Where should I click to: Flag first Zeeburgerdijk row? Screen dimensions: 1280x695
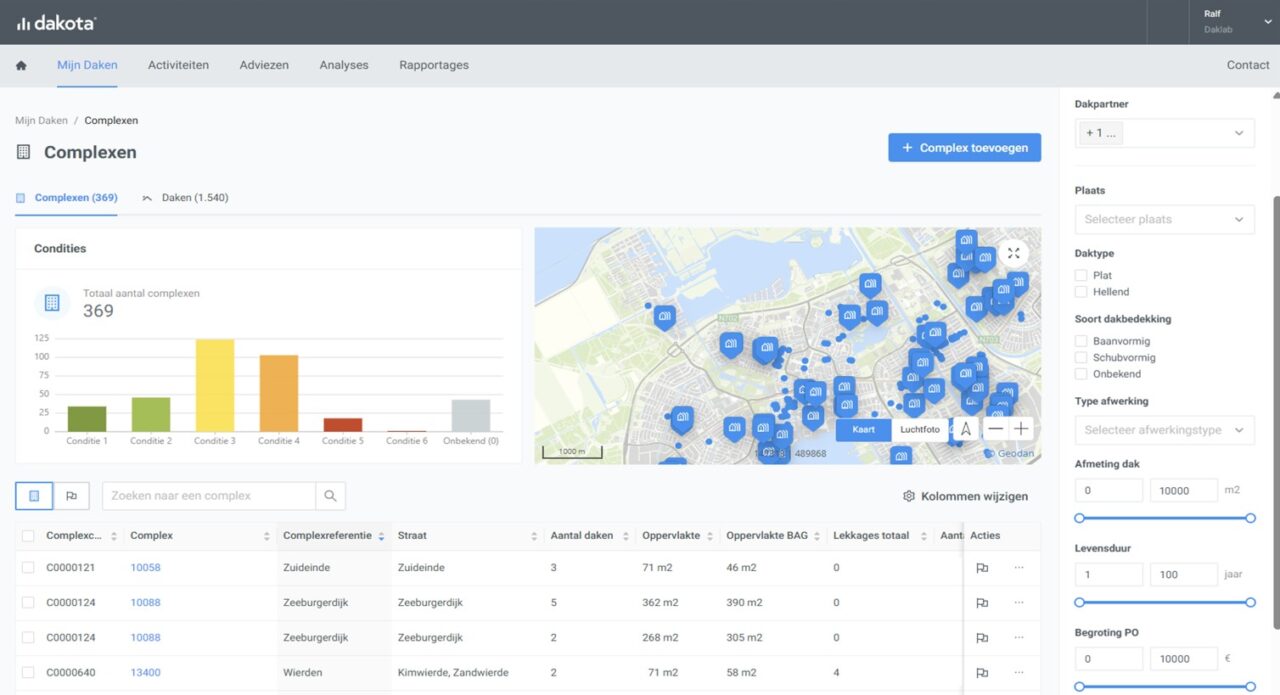click(x=982, y=603)
